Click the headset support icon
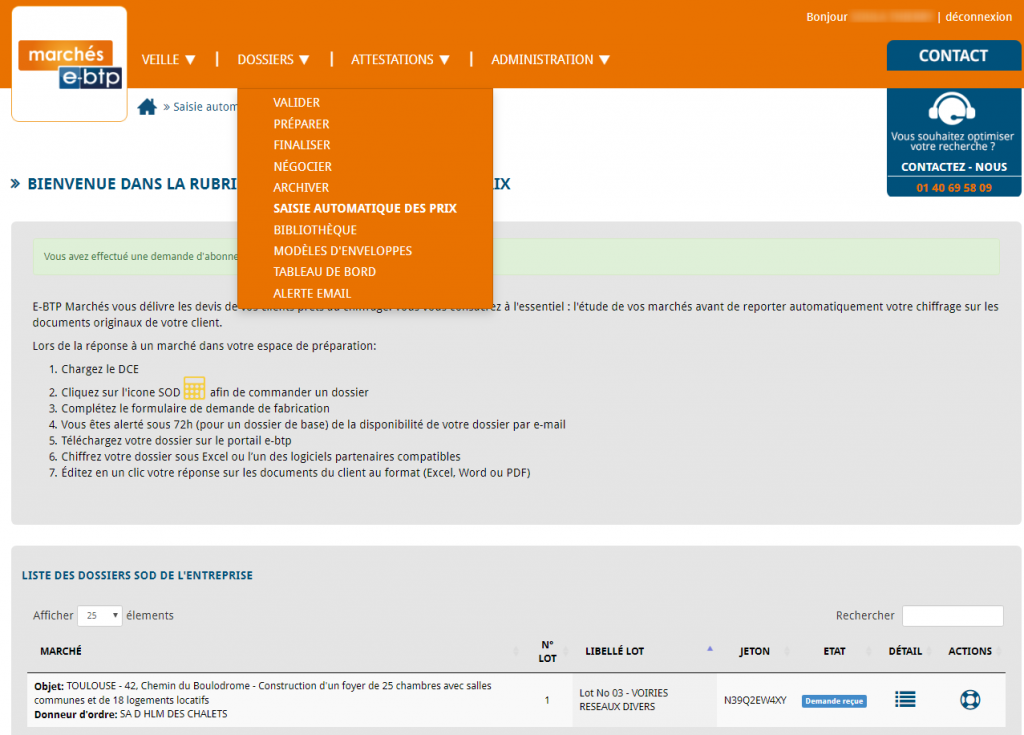 pyautogui.click(x=952, y=108)
